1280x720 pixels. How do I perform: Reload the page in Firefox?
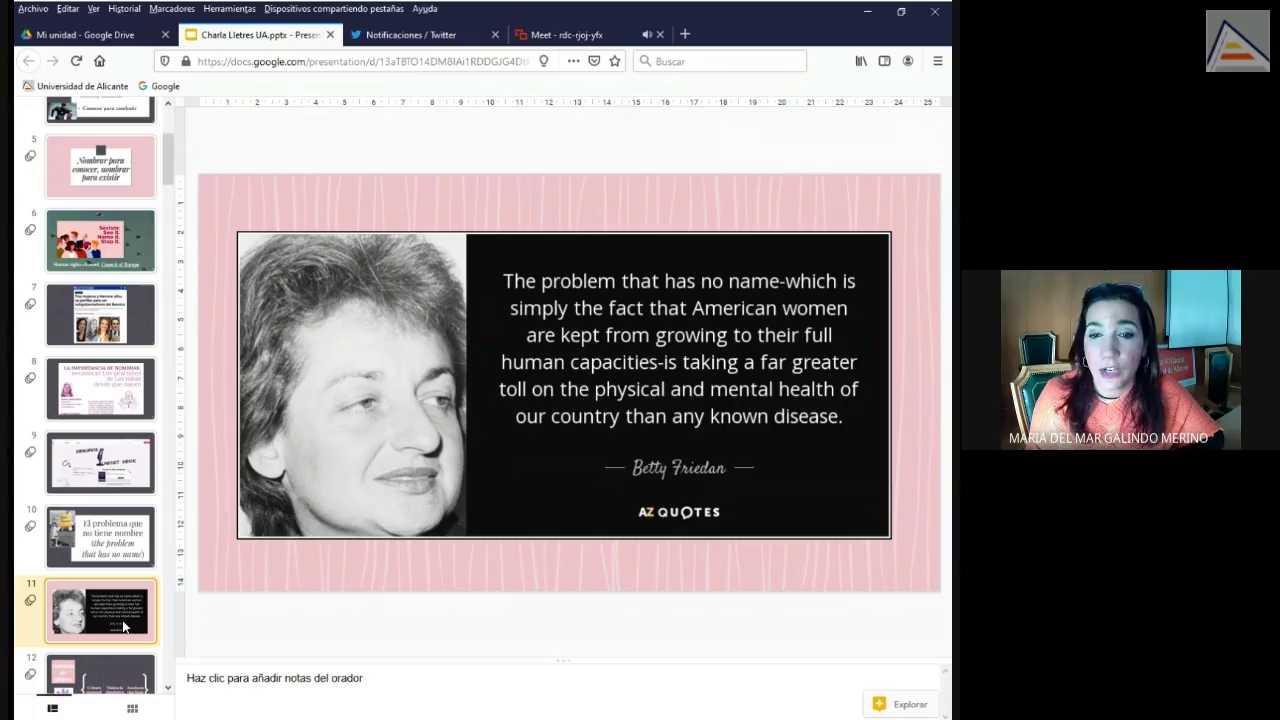76,61
